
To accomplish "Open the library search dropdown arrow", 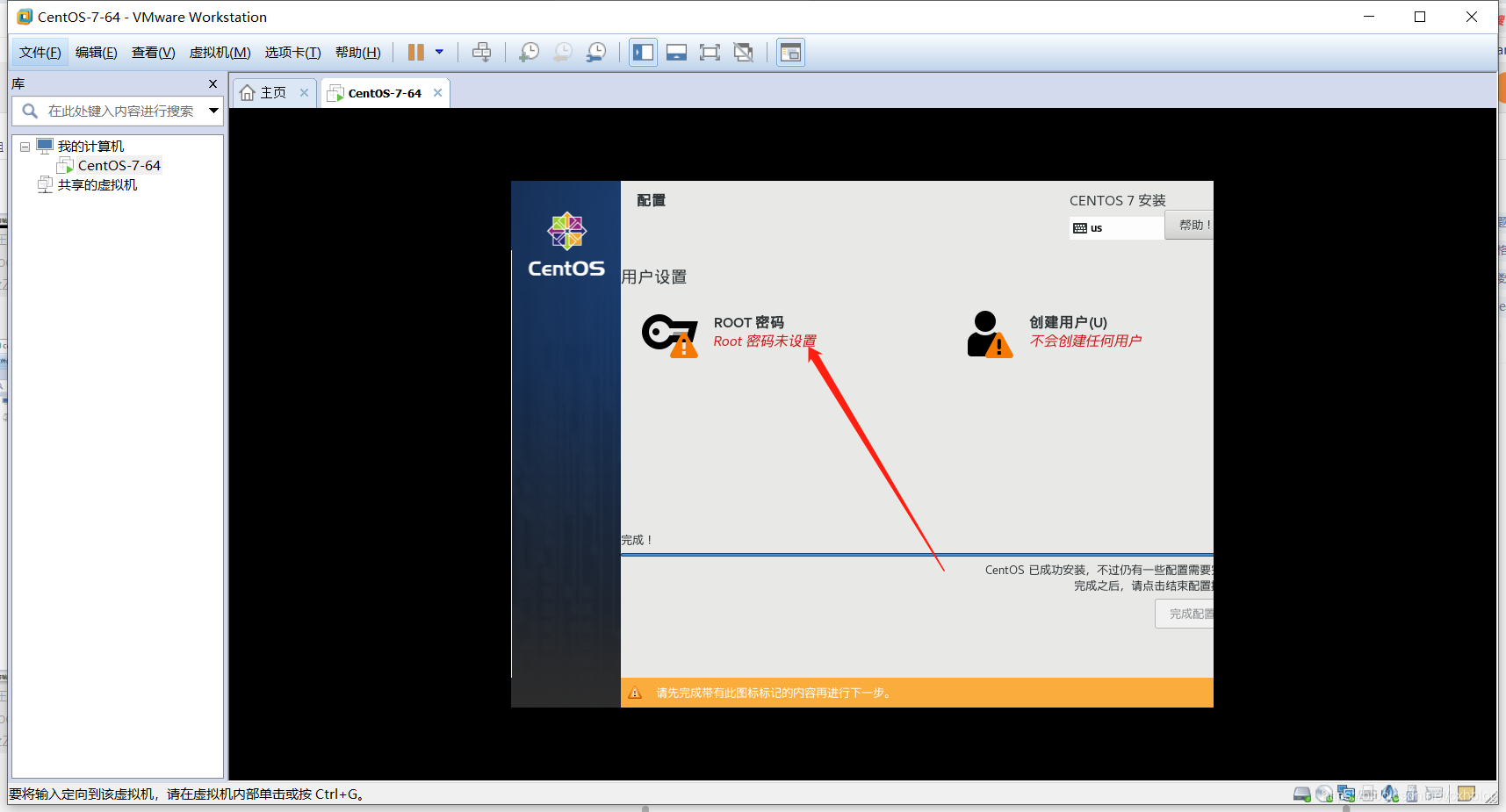I will [213, 111].
